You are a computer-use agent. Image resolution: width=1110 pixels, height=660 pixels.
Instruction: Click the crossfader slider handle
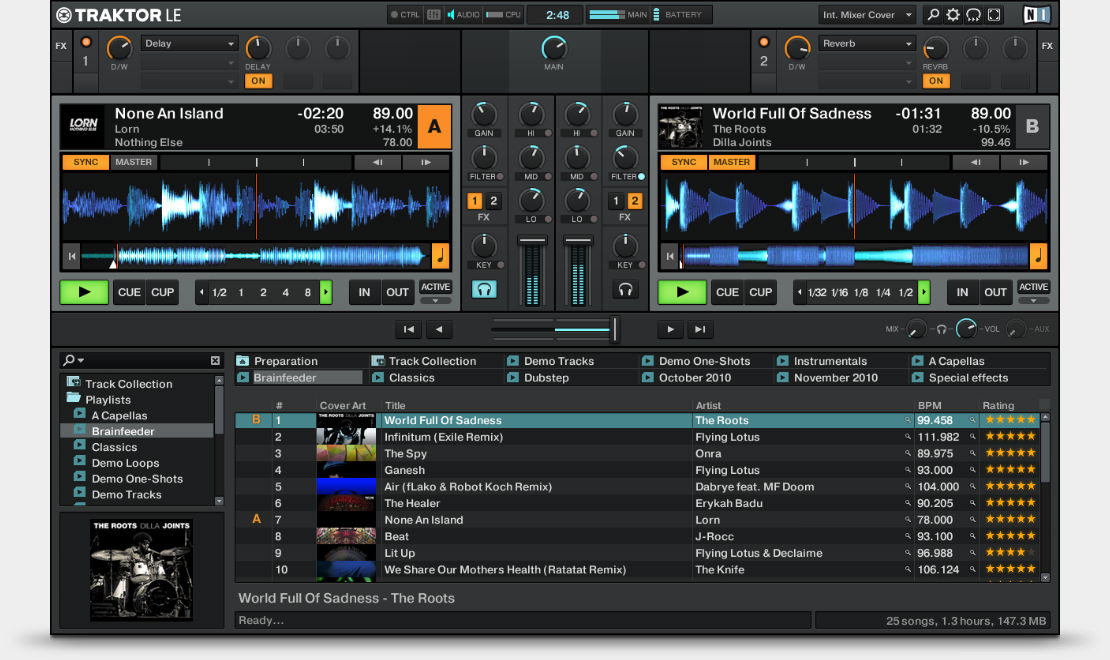[615, 329]
